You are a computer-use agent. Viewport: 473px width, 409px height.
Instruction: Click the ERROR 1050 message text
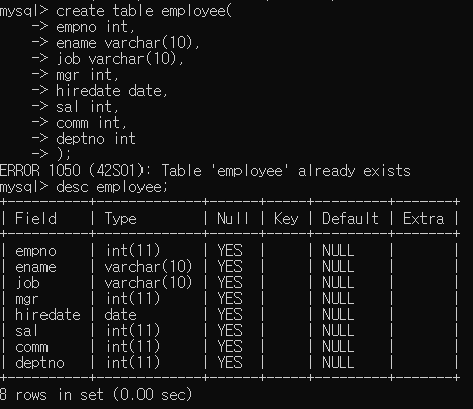click(x=205, y=171)
